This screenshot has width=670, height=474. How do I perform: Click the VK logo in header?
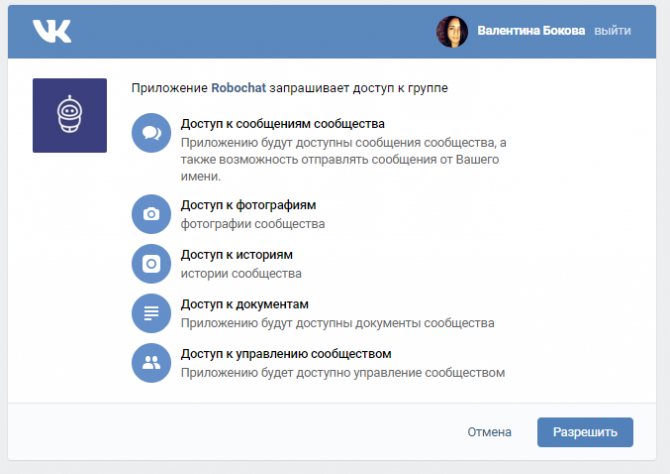click(52, 31)
